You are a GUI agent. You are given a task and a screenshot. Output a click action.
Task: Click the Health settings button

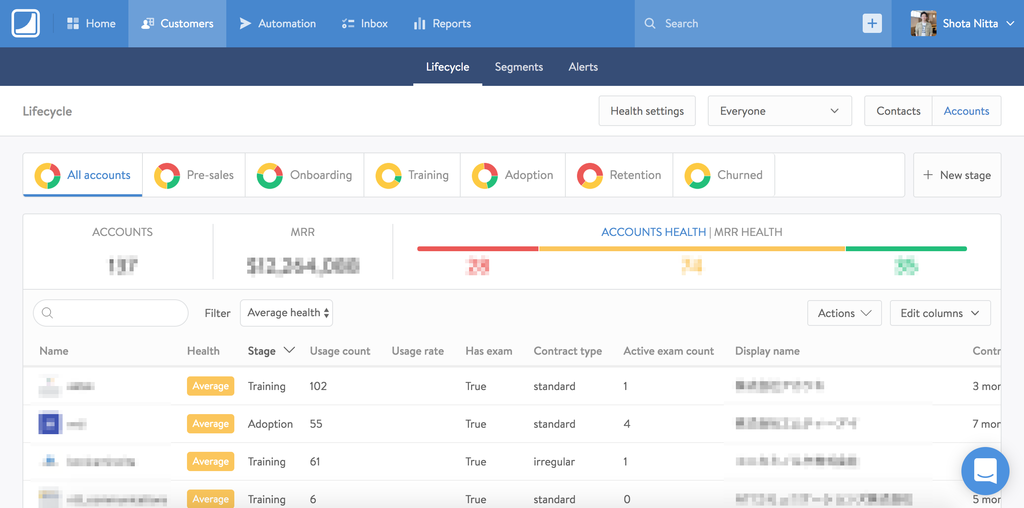pos(647,111)
